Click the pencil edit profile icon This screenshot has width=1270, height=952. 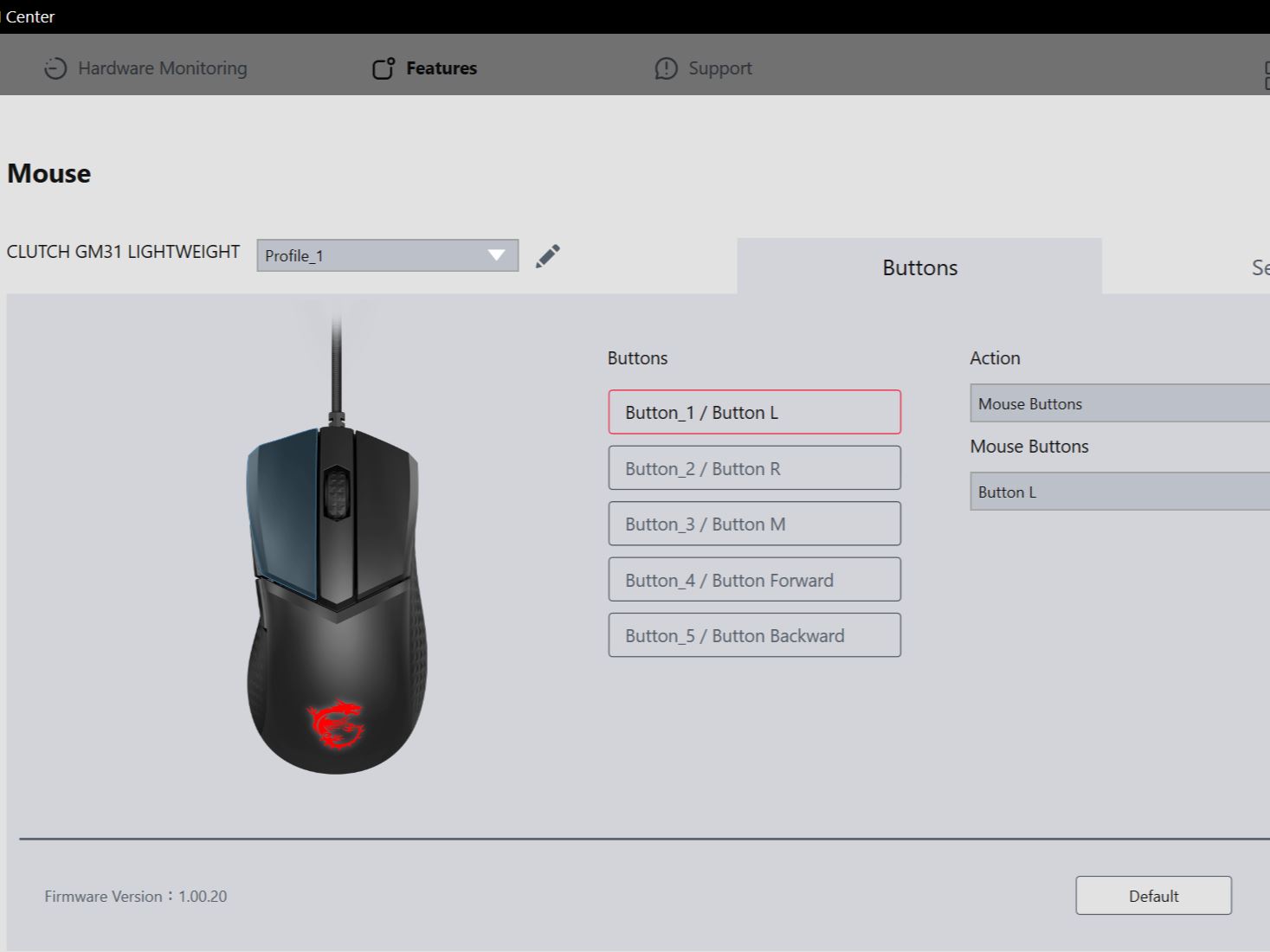click(547, 256)
